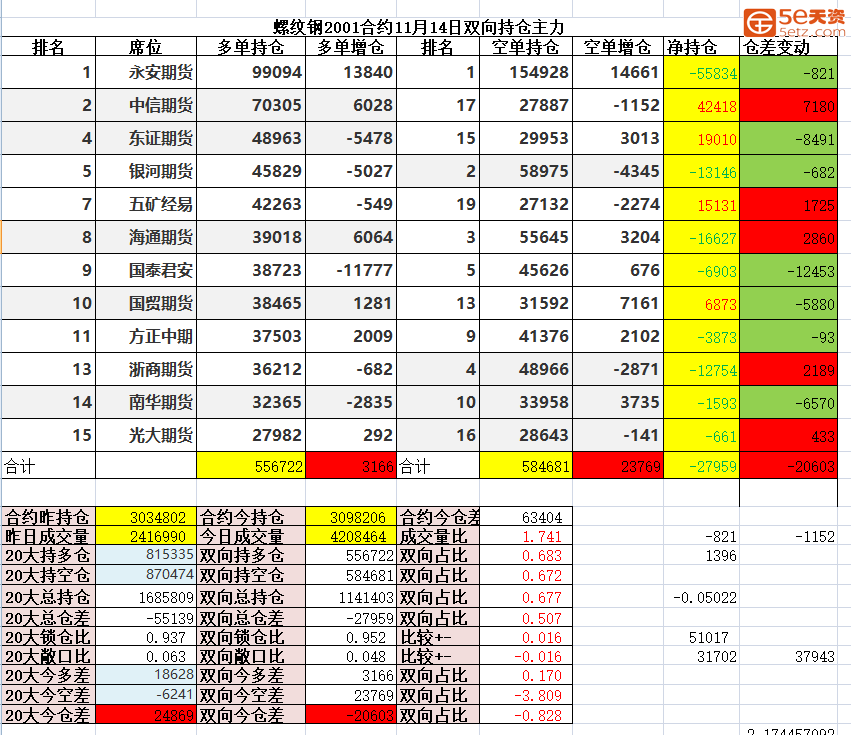
Task: Click the 国泰君安 seat cell
Action: coord(145,270)
